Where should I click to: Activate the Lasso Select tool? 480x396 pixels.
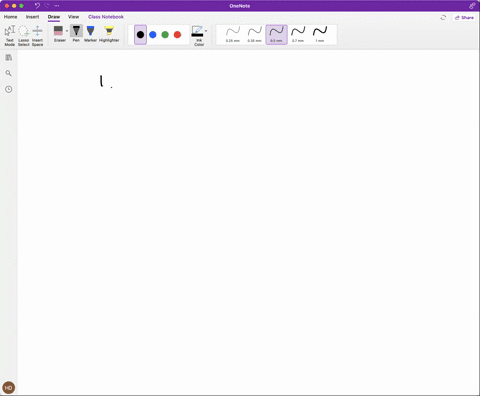click(24, 35)
